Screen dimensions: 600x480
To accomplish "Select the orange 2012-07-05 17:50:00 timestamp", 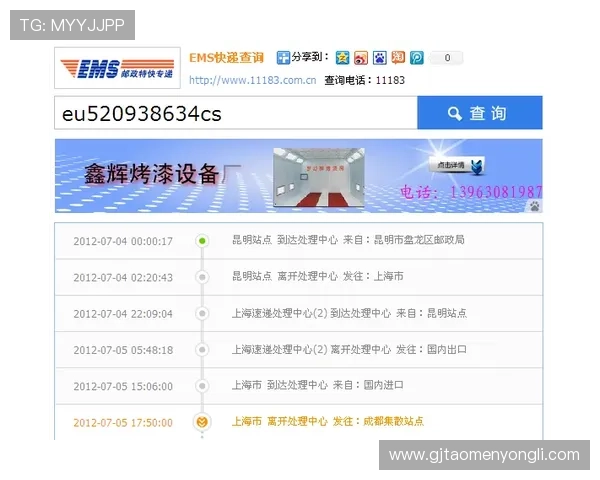I will point(123,423).
